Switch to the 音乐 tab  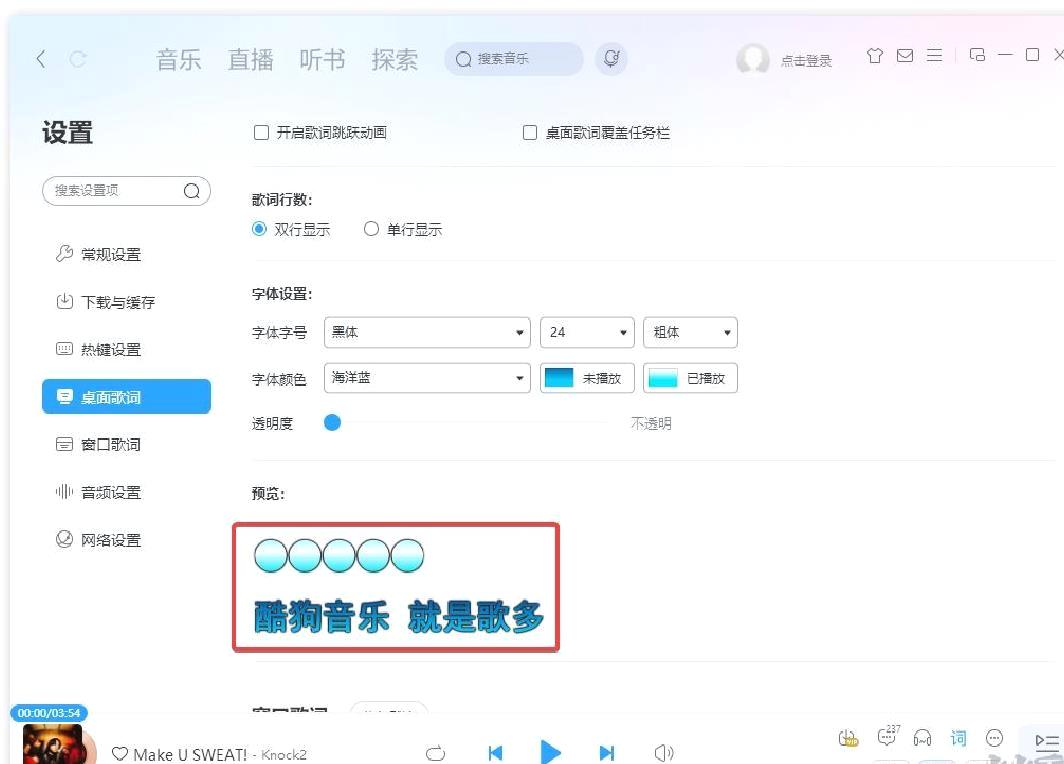tap(179, 60)
